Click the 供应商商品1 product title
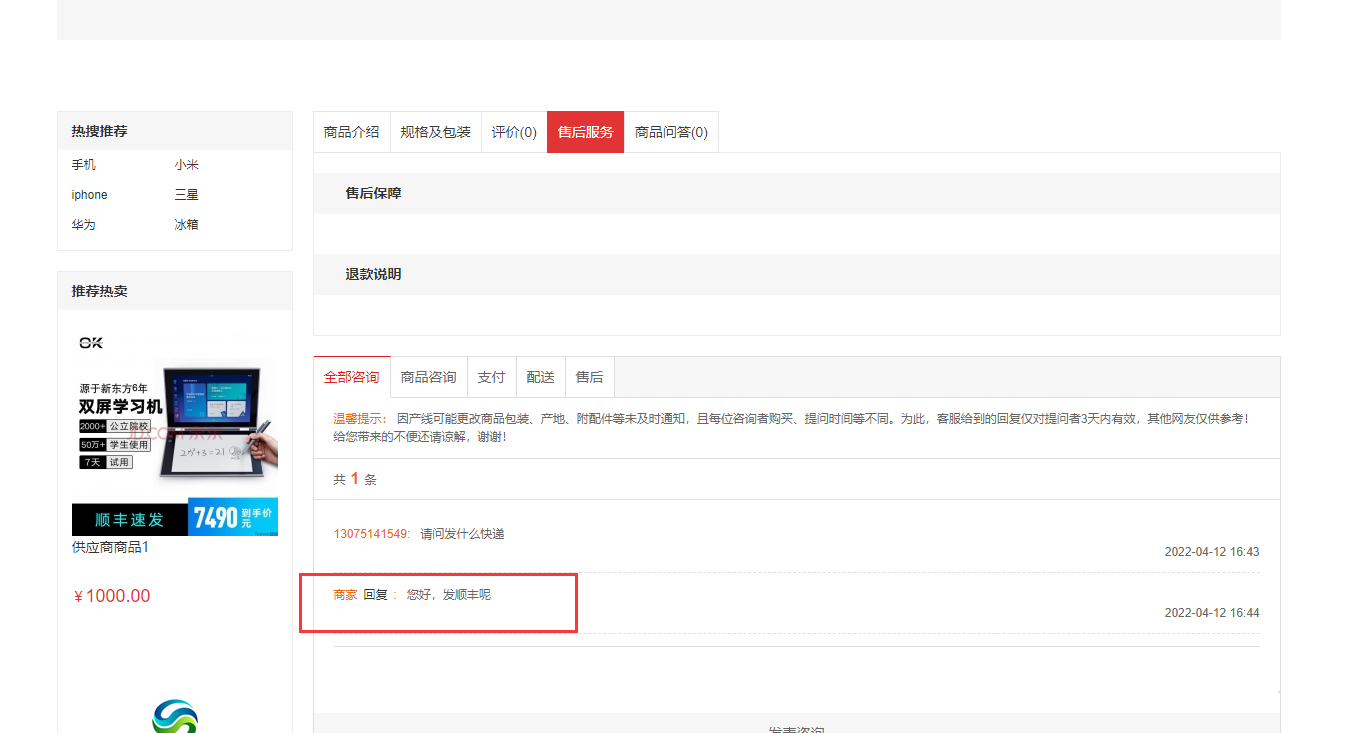The image size is (1352, 733). click(x=110, y=548)
